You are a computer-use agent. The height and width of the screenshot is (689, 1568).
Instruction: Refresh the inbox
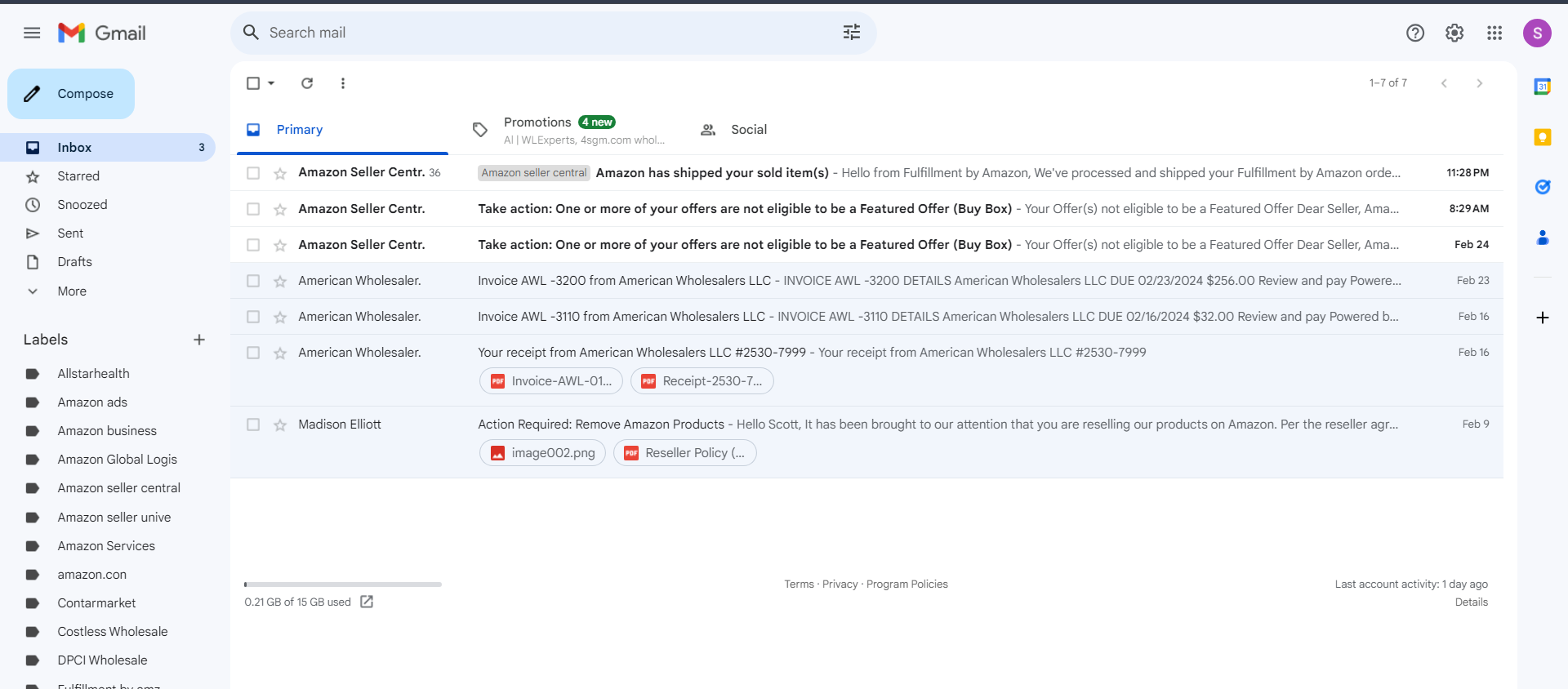click(x=307, y=83)
